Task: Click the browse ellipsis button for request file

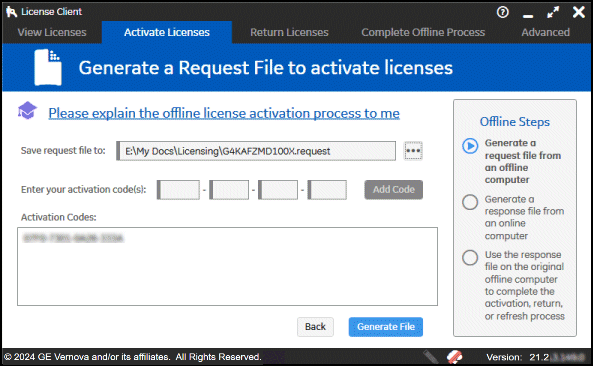Action: (413, 151)
